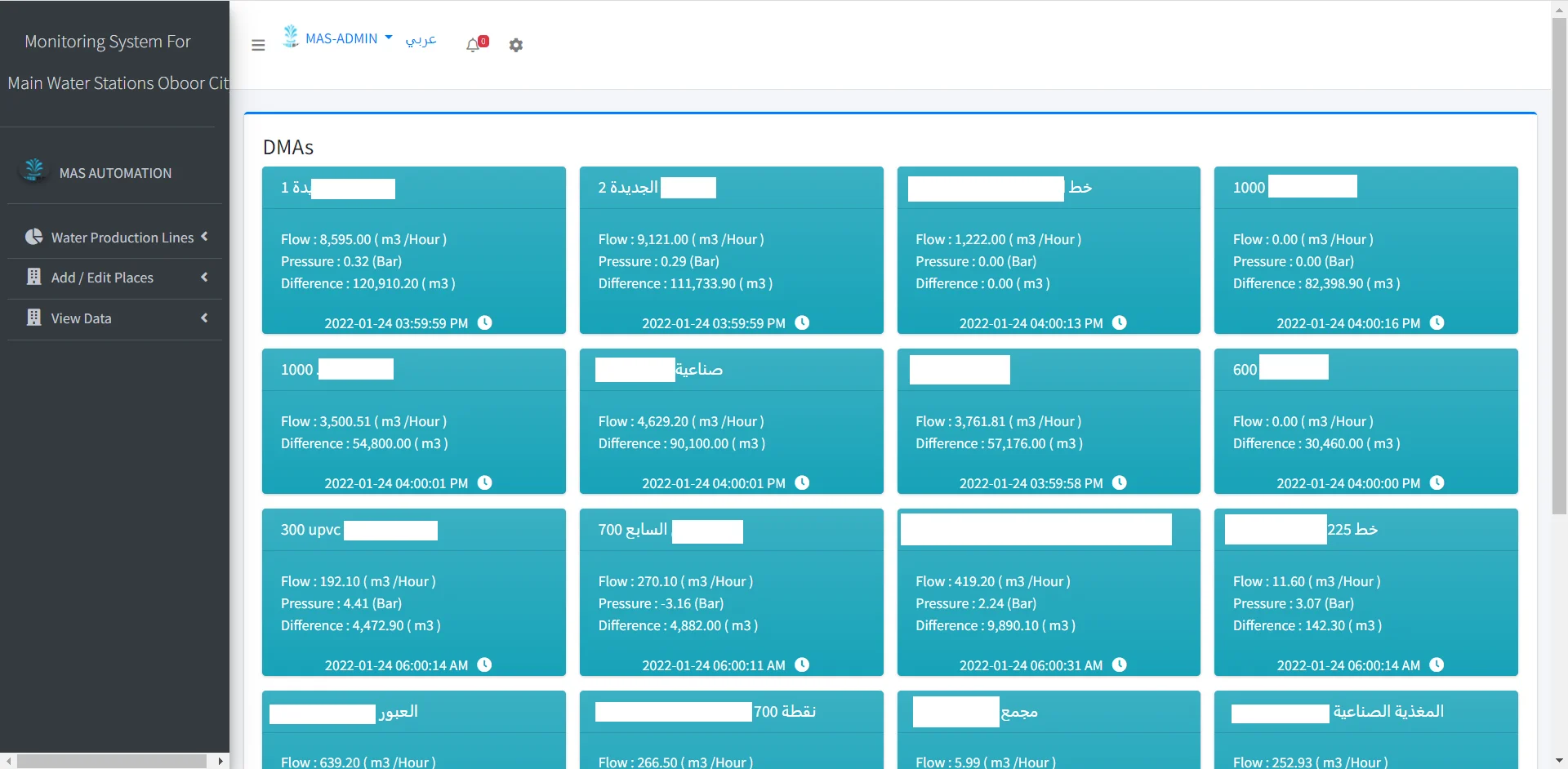Open the 300 upvc DMA card header

pos(414,530)
